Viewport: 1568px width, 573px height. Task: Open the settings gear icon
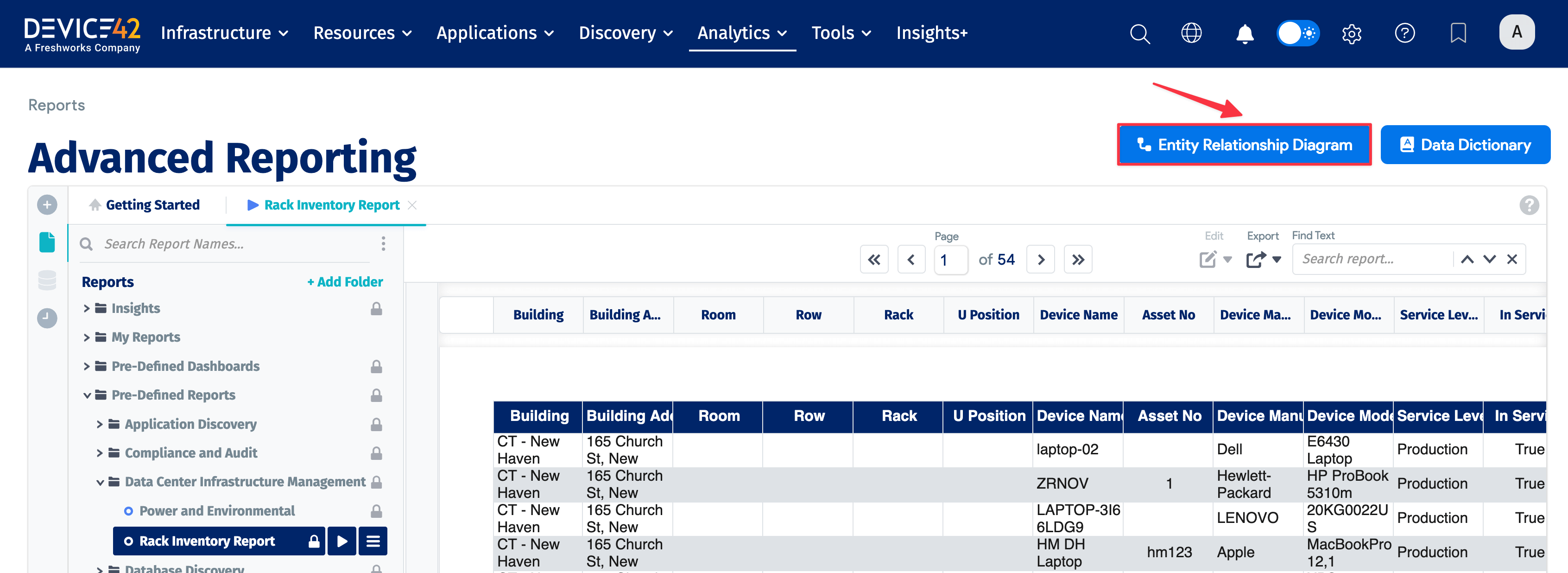(x=1351, y=33)
